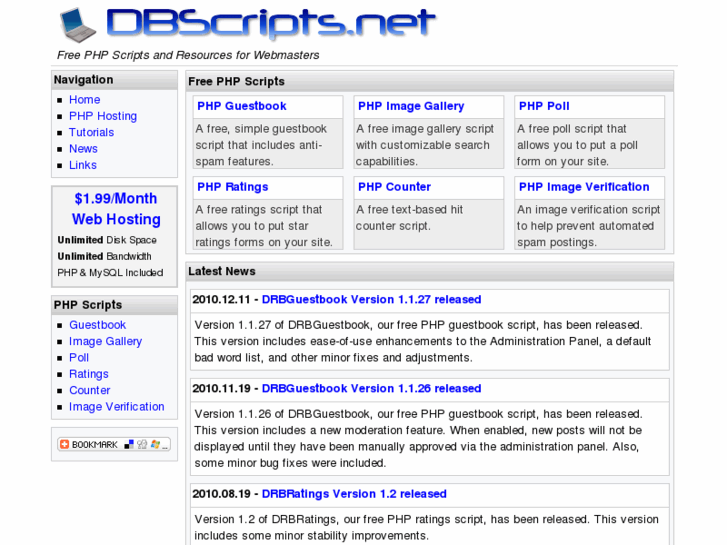Go to Home in Navigation
Viewport: 727px width, 545px height.
[x=84, y=100]
